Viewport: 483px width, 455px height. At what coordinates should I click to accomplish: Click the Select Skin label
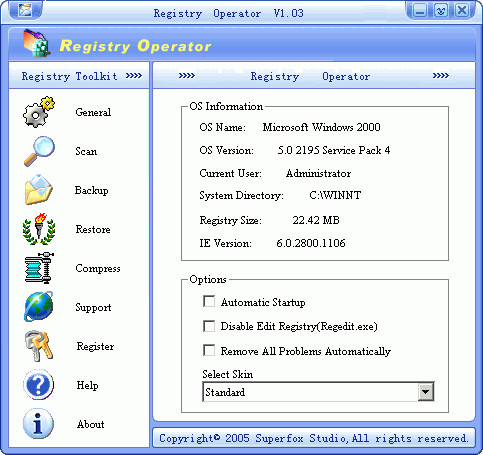[x=228, y=374]
